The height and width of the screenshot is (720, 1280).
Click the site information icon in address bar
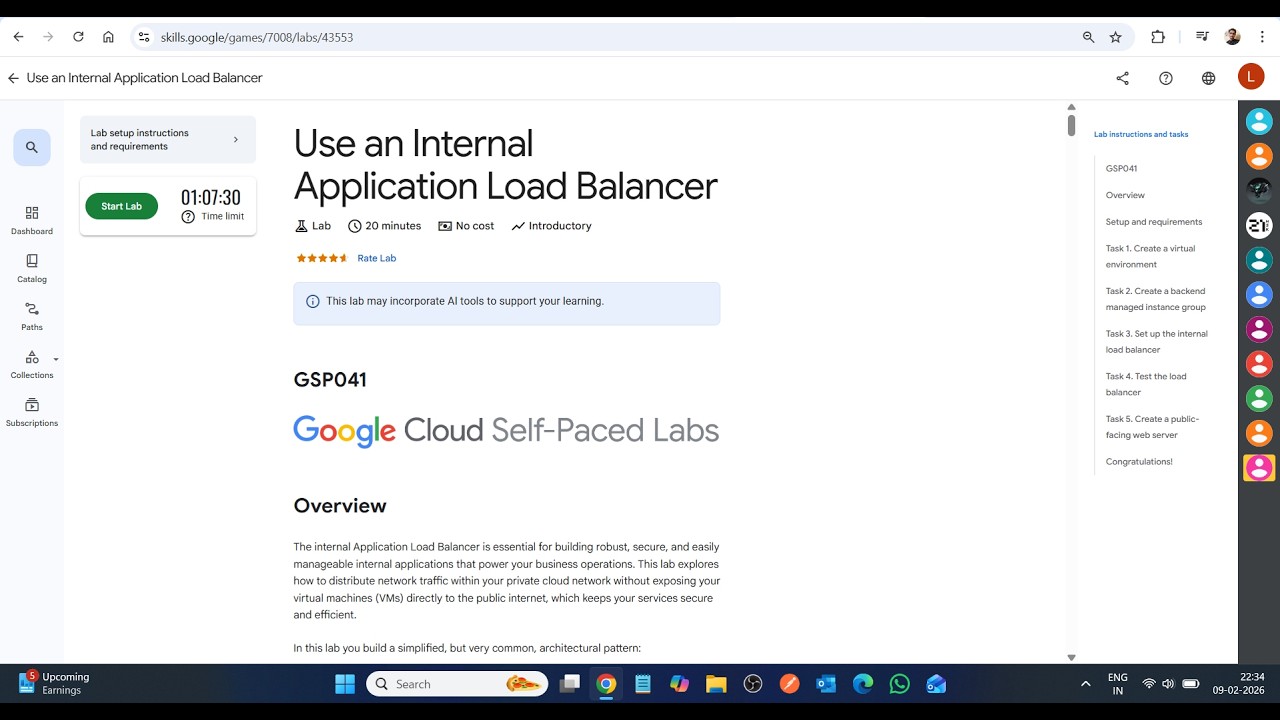(144, 37)
